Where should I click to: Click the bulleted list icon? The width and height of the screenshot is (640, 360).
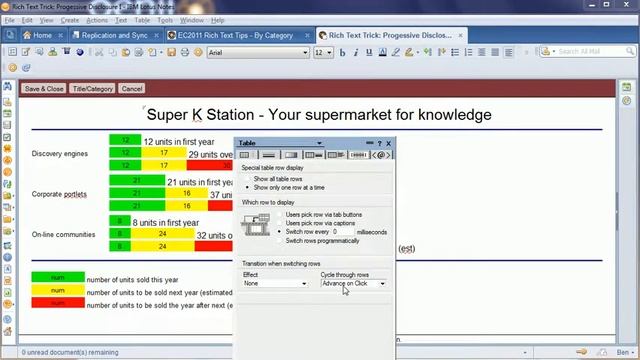(x=455, y=53)
